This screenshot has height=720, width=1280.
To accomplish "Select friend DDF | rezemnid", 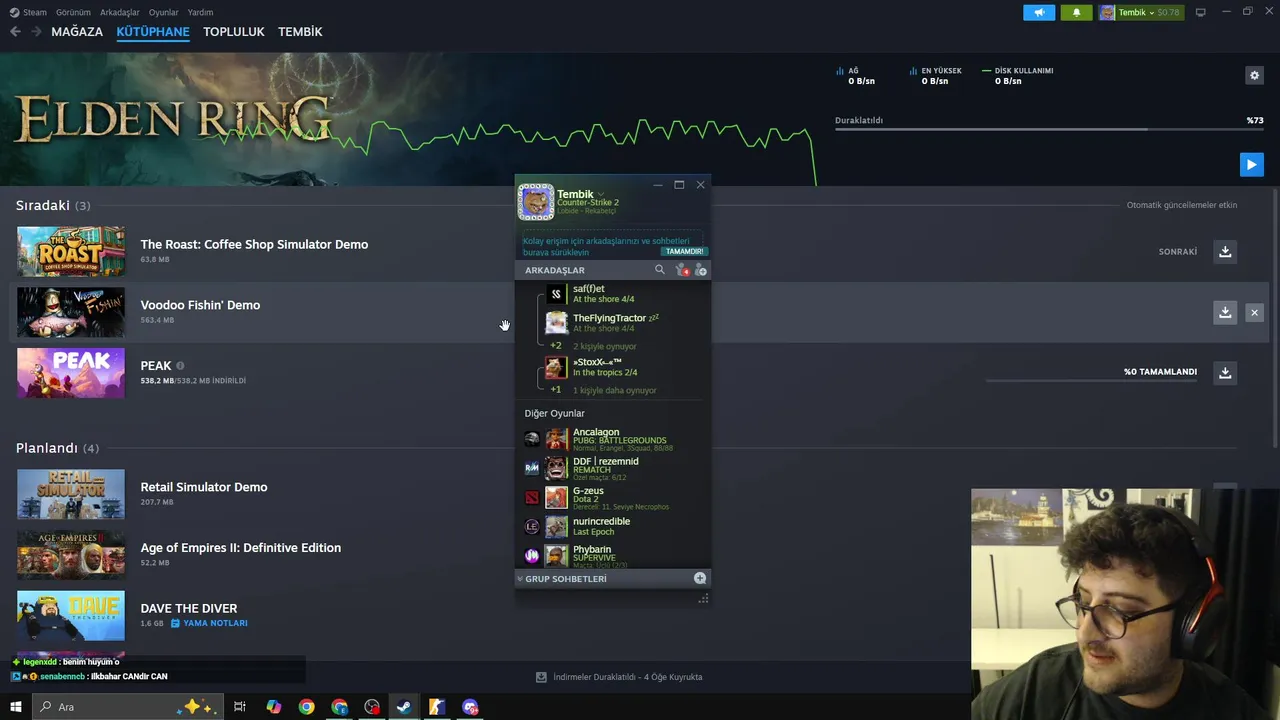I will click(x=613, y=468).
